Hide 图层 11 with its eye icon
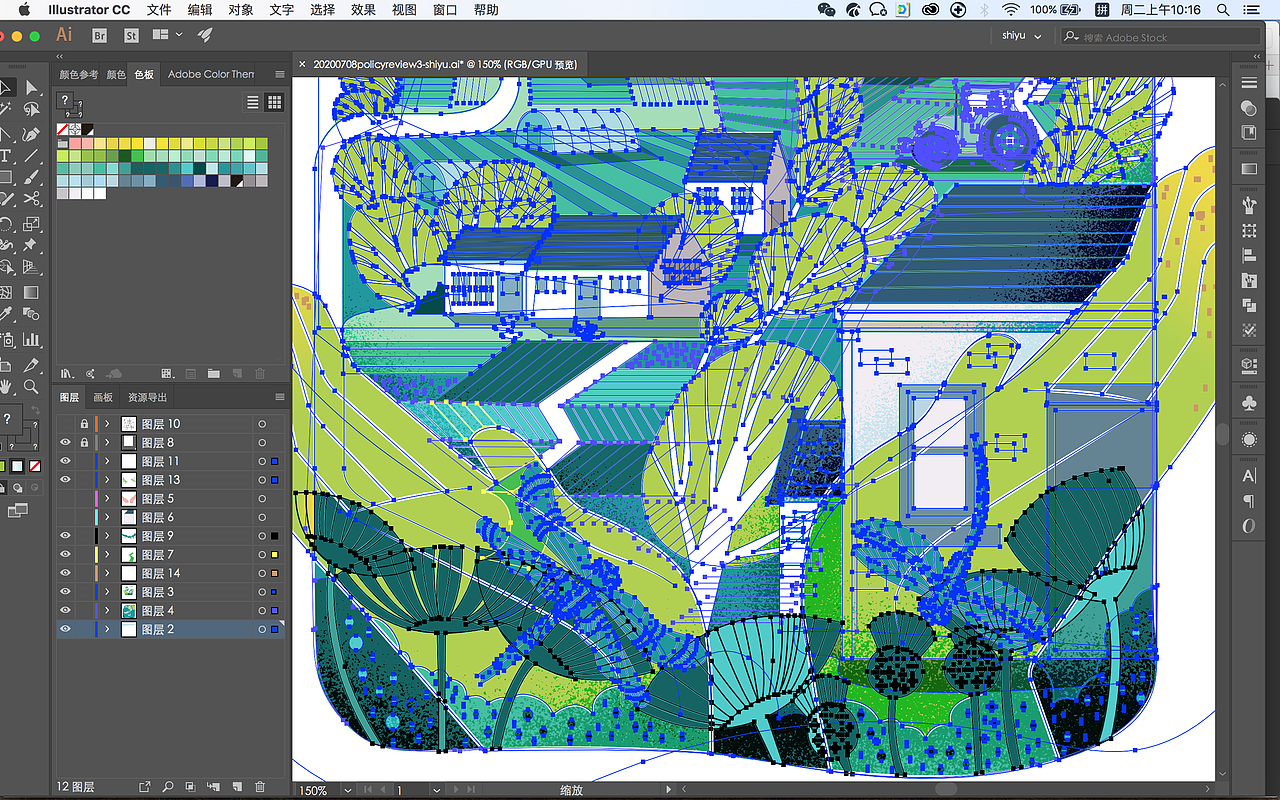Image resolution: width=1280 pixels, height=800 pixels. (x=65, y=461)
